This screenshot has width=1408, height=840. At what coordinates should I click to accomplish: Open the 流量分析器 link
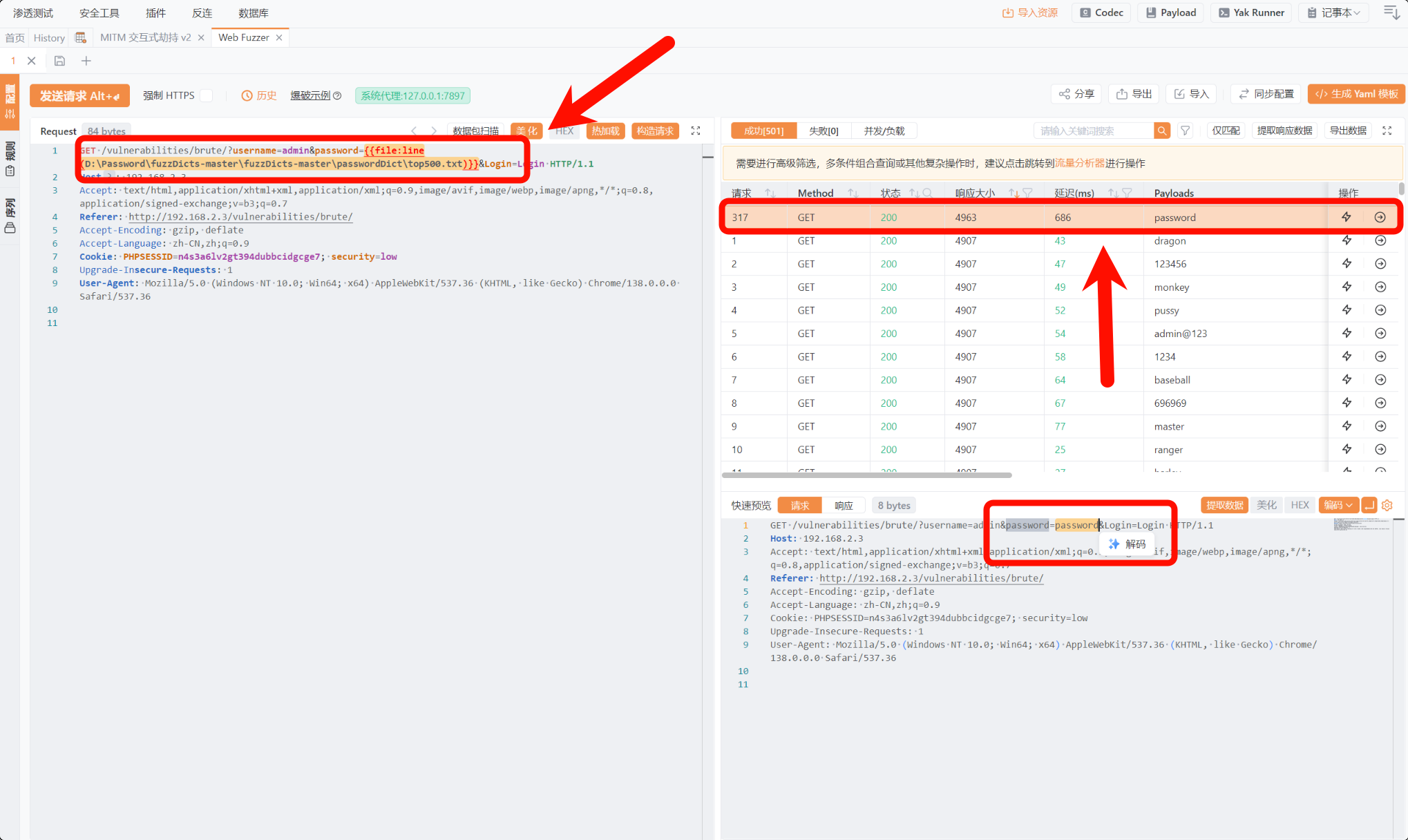click(1079, 163)
